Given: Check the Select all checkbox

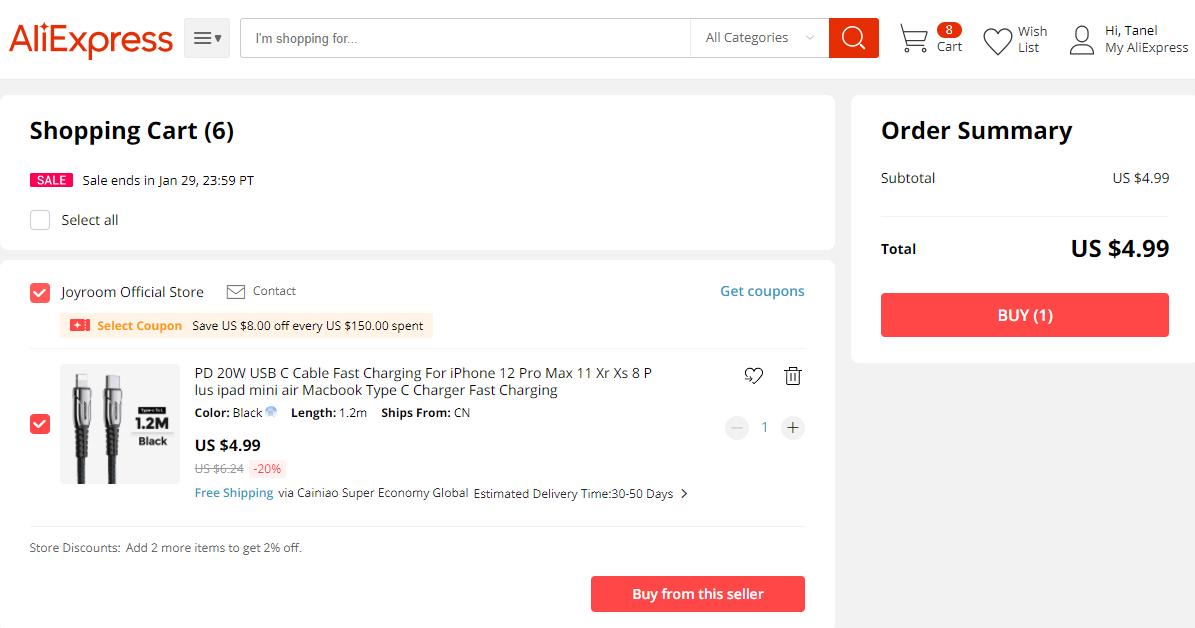Looking at the screenshot, I should coord(40,220).
